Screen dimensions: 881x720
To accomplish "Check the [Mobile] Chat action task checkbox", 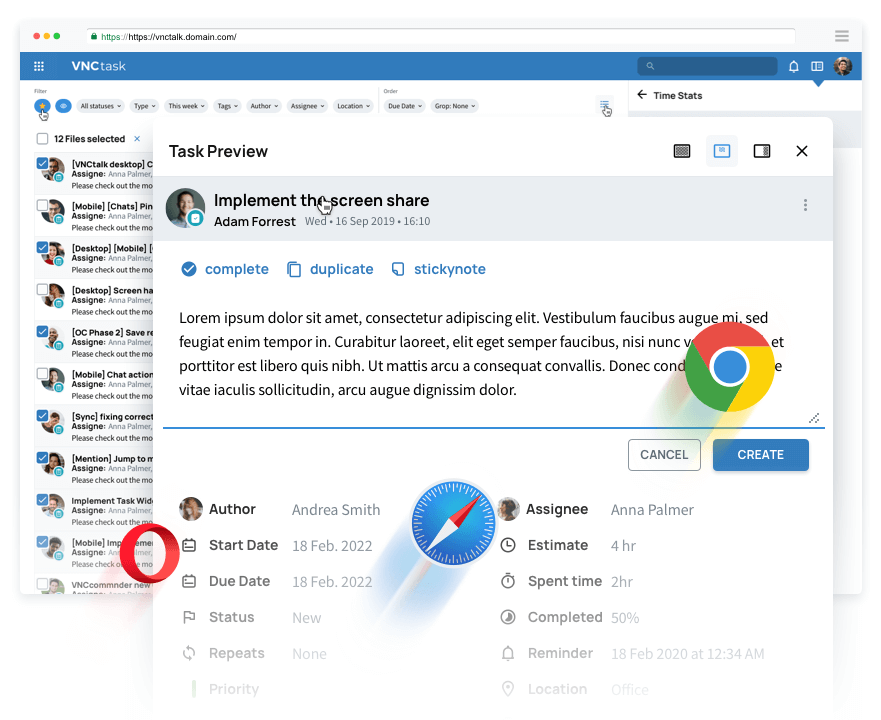I will click(42, 373).
